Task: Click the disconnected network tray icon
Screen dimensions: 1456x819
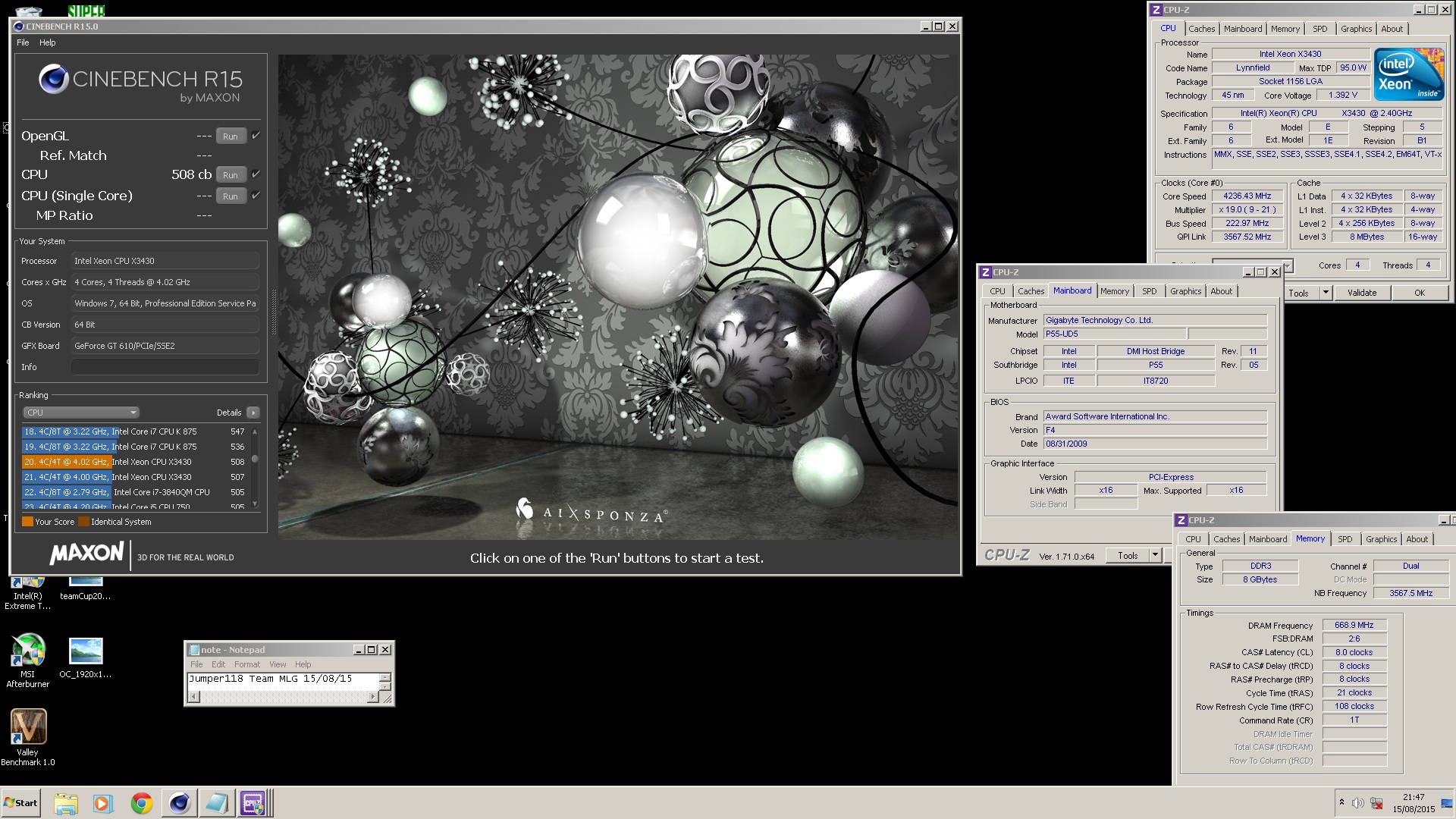Action: [1376, 803]
